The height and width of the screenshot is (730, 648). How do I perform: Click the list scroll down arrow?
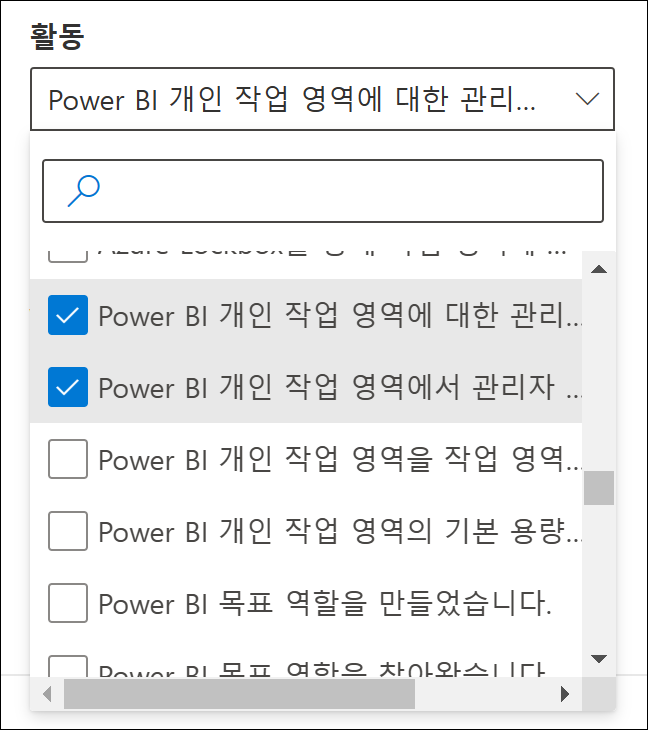(x=599, y=658)
